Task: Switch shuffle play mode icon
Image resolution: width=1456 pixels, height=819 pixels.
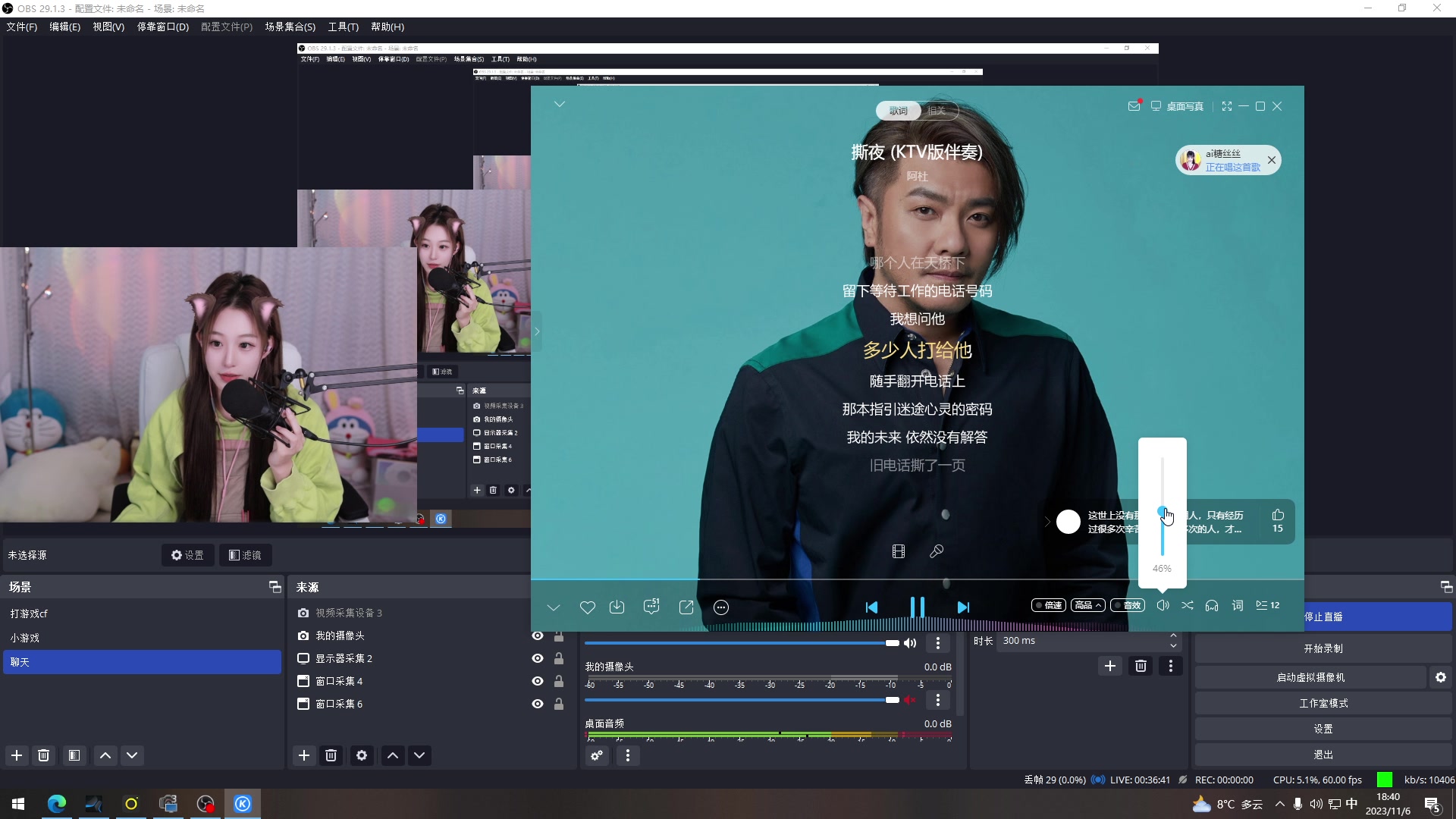Action: (x=1188, y=605)
